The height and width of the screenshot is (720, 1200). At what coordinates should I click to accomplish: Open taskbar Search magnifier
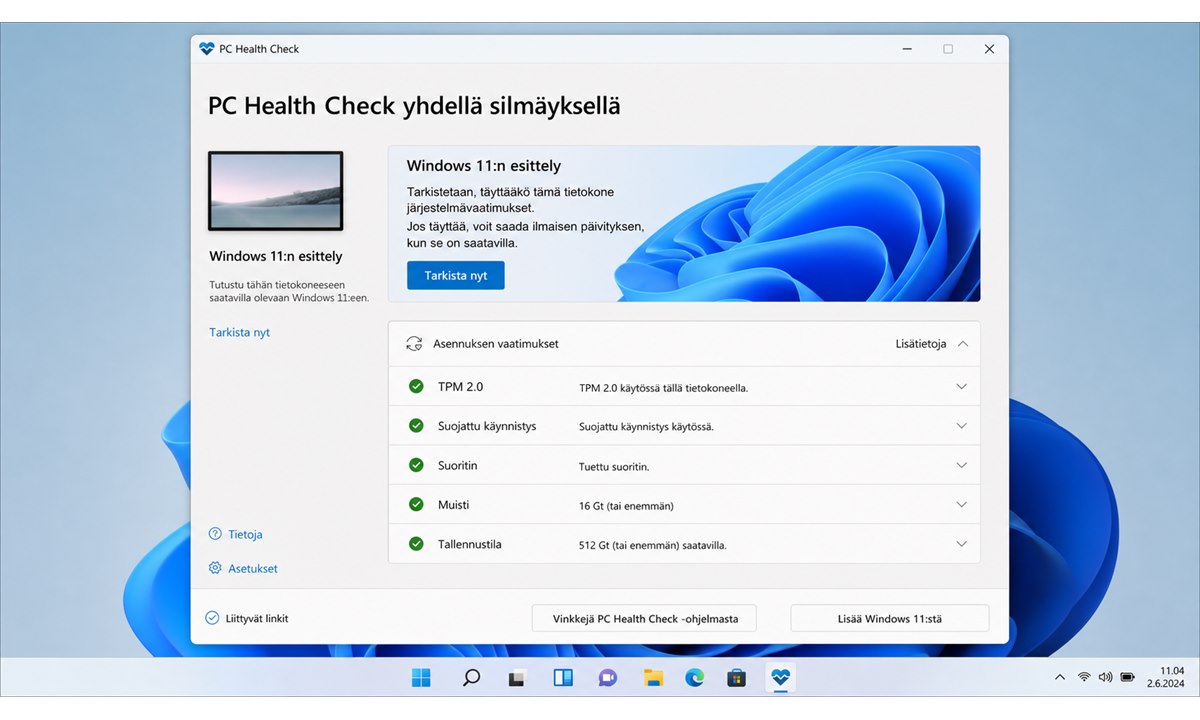pos(471,678)
